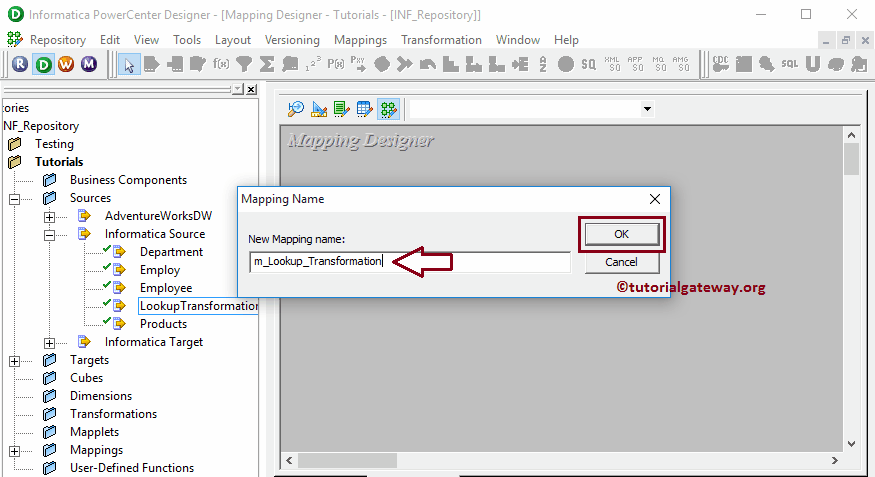The width and height of the screenshot is (875, 477).
Task: Open the Mapplet Designer tool icon
Action: point(364,109)
